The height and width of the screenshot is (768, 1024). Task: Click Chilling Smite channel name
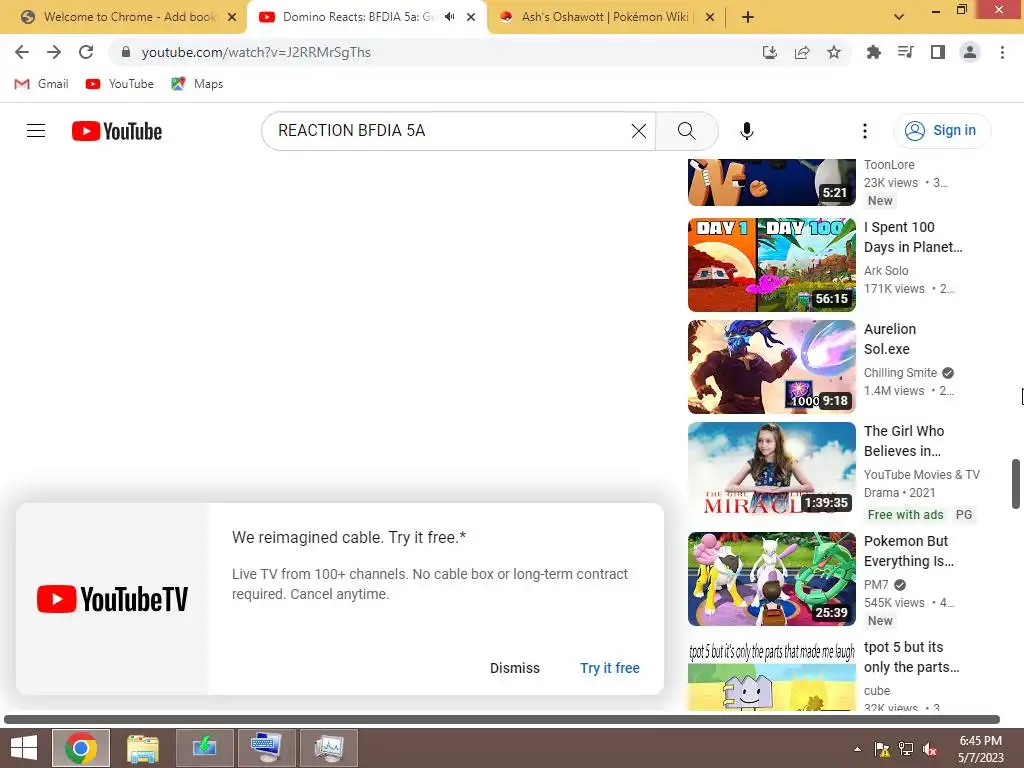[901, 373]
